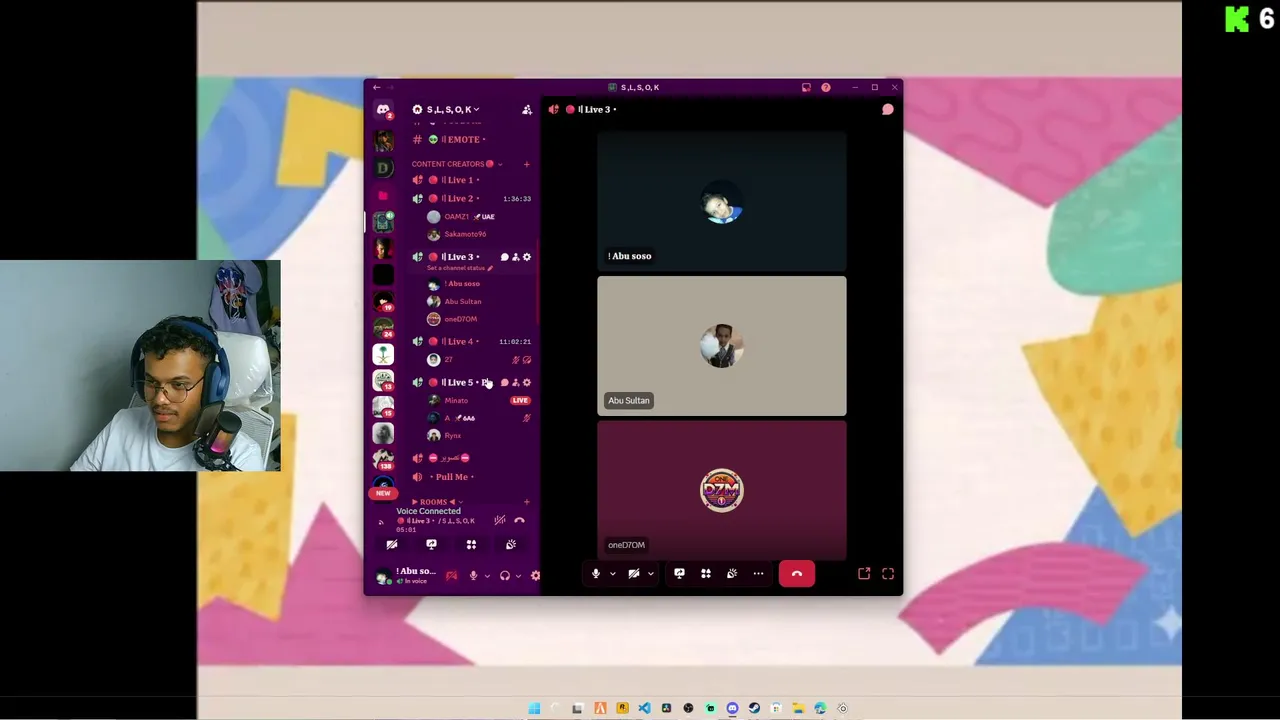The height and width of the screenshot is (720, 1280).
Task: Expand microphone options in call controls
Action: 612,574
